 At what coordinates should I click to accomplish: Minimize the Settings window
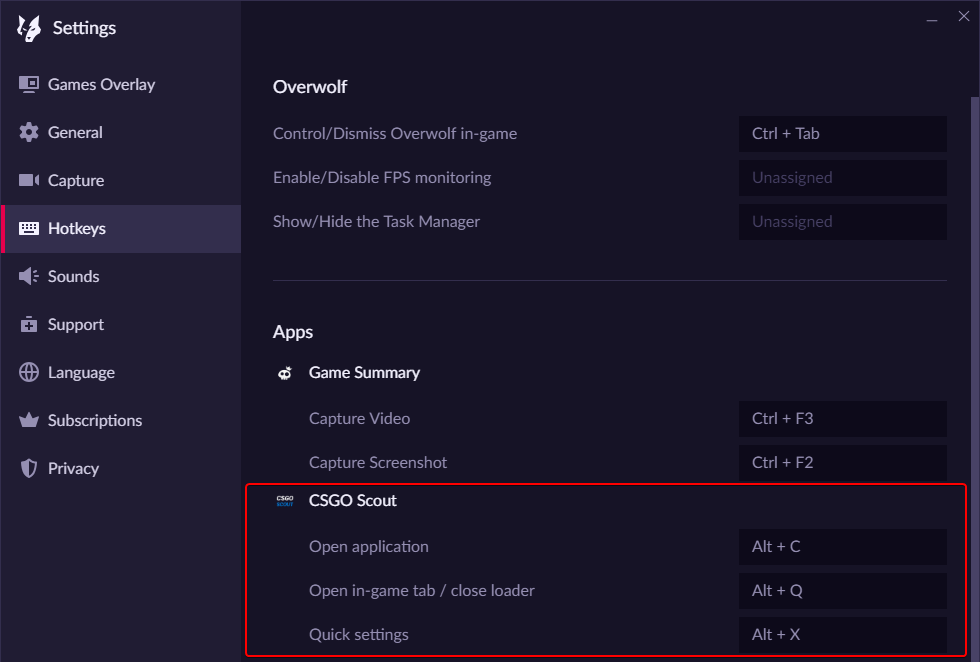[932, 19]
